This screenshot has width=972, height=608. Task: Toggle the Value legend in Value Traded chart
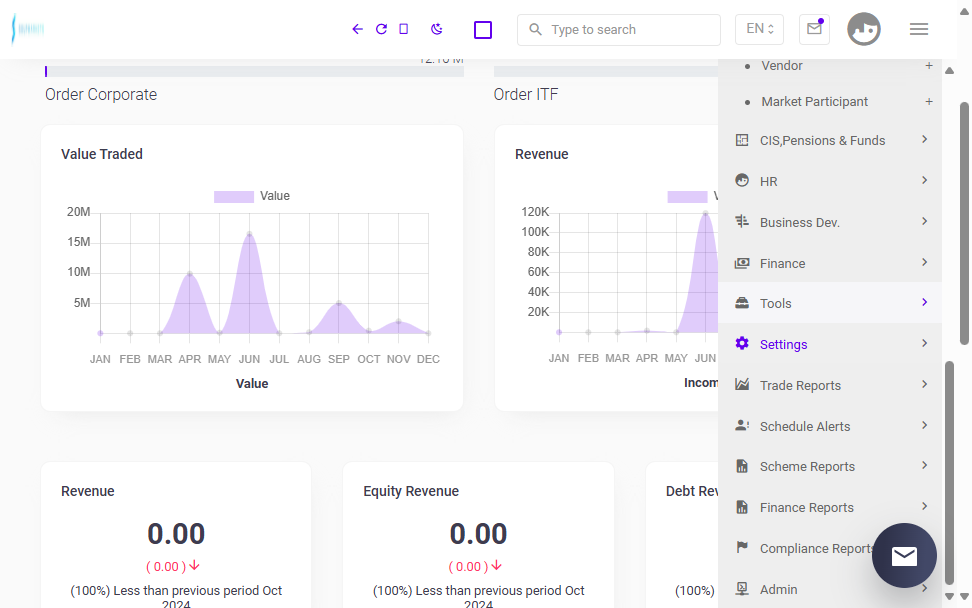(252, 196)
